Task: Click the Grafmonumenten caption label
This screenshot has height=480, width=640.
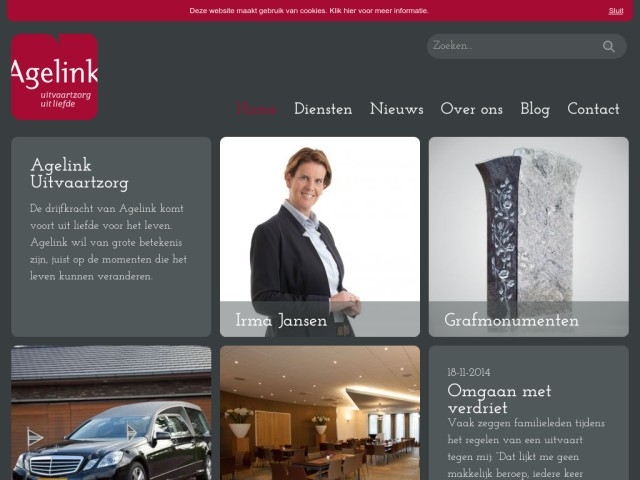Action: tap(511, 320)
